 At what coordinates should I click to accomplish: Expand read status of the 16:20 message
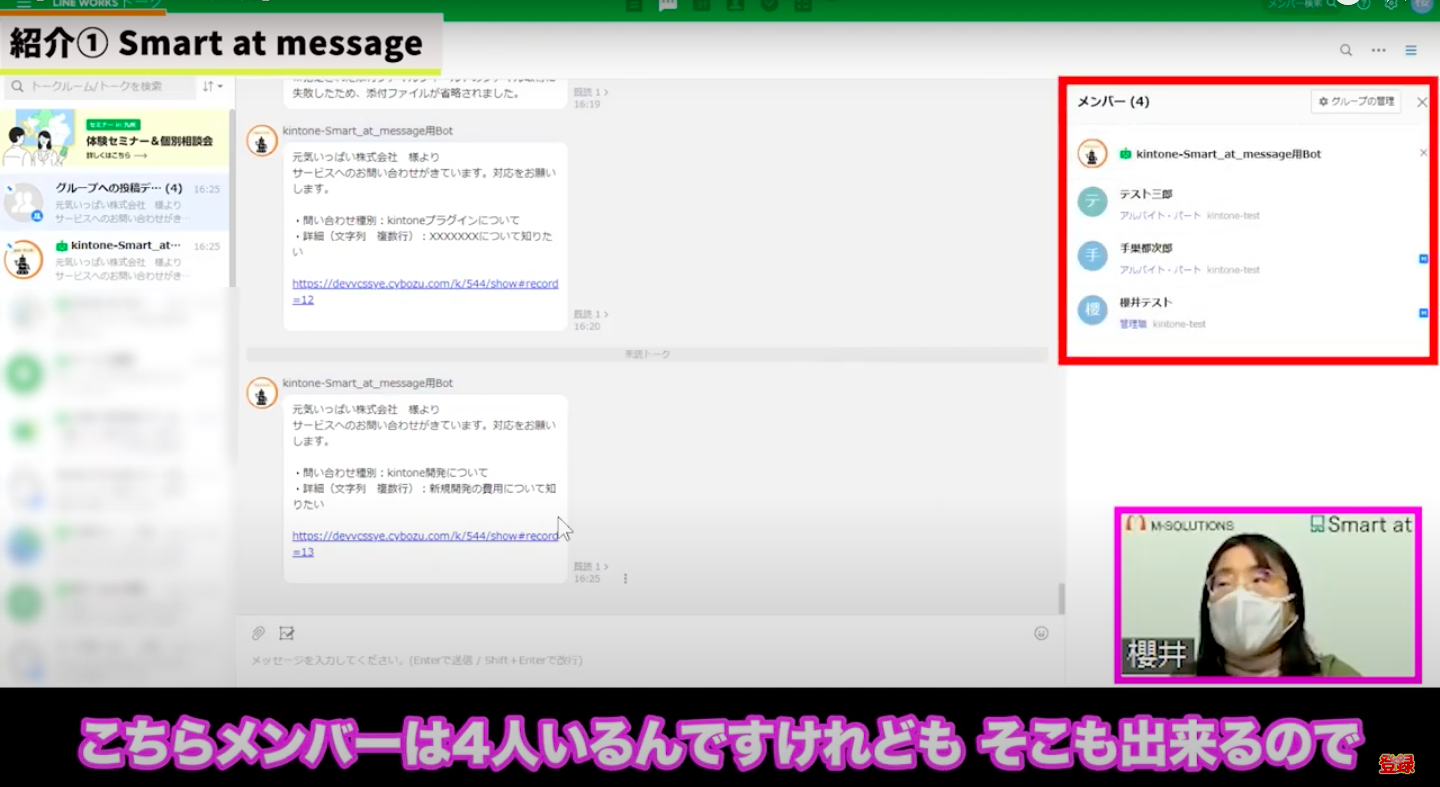[590, 314]
